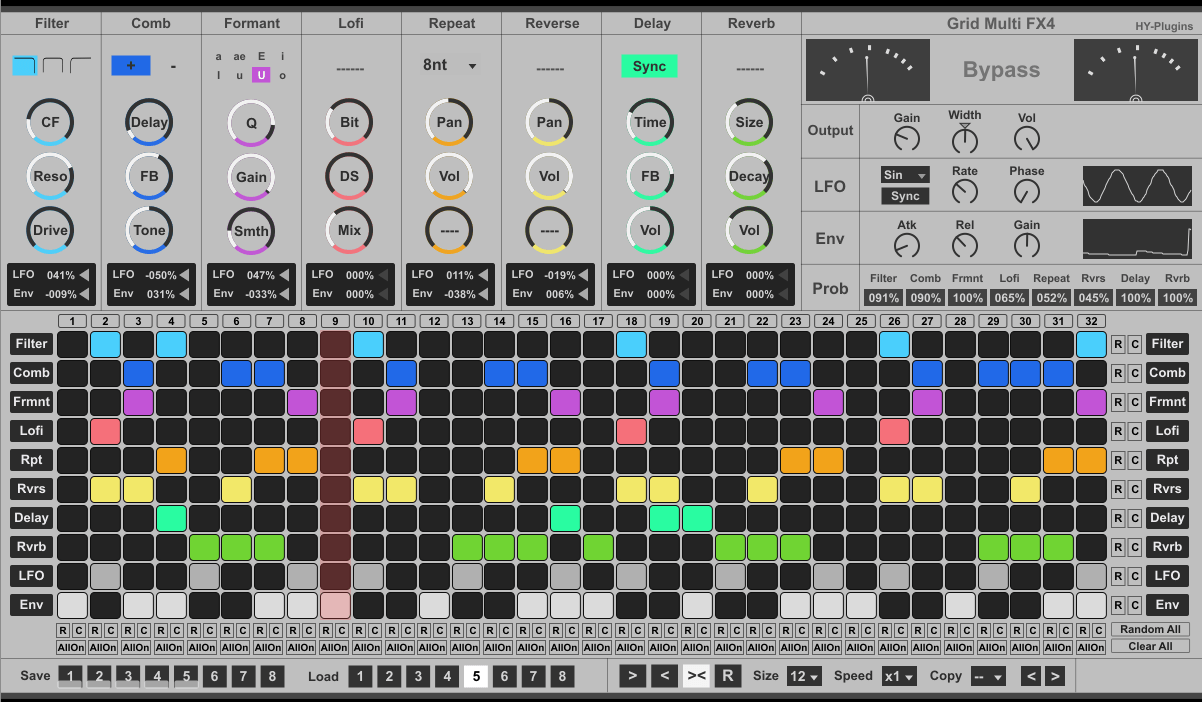Open the LFO Sin waveform dropdown
Screen dimensions: 1202x702
point(905,175)
